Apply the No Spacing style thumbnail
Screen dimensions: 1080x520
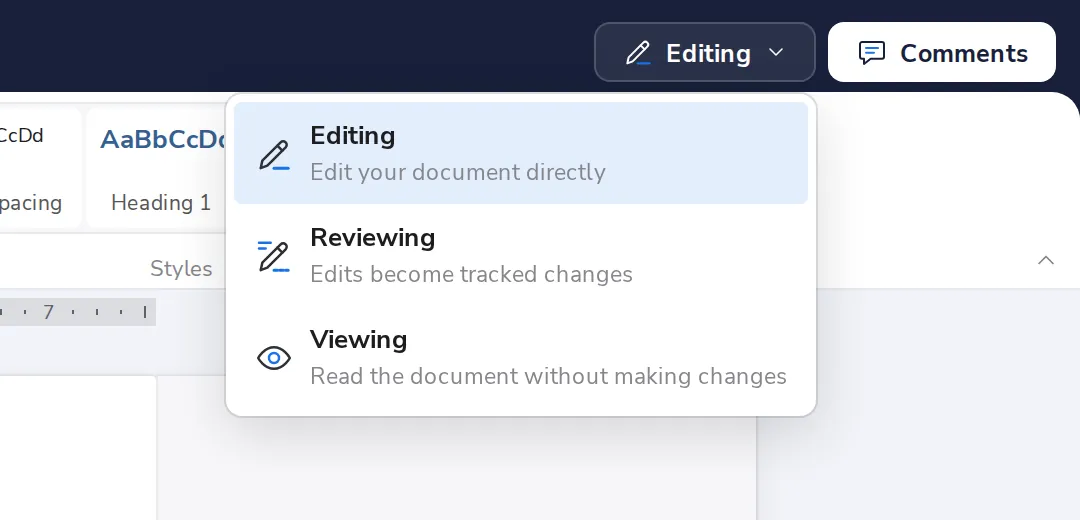pos(36,167)
